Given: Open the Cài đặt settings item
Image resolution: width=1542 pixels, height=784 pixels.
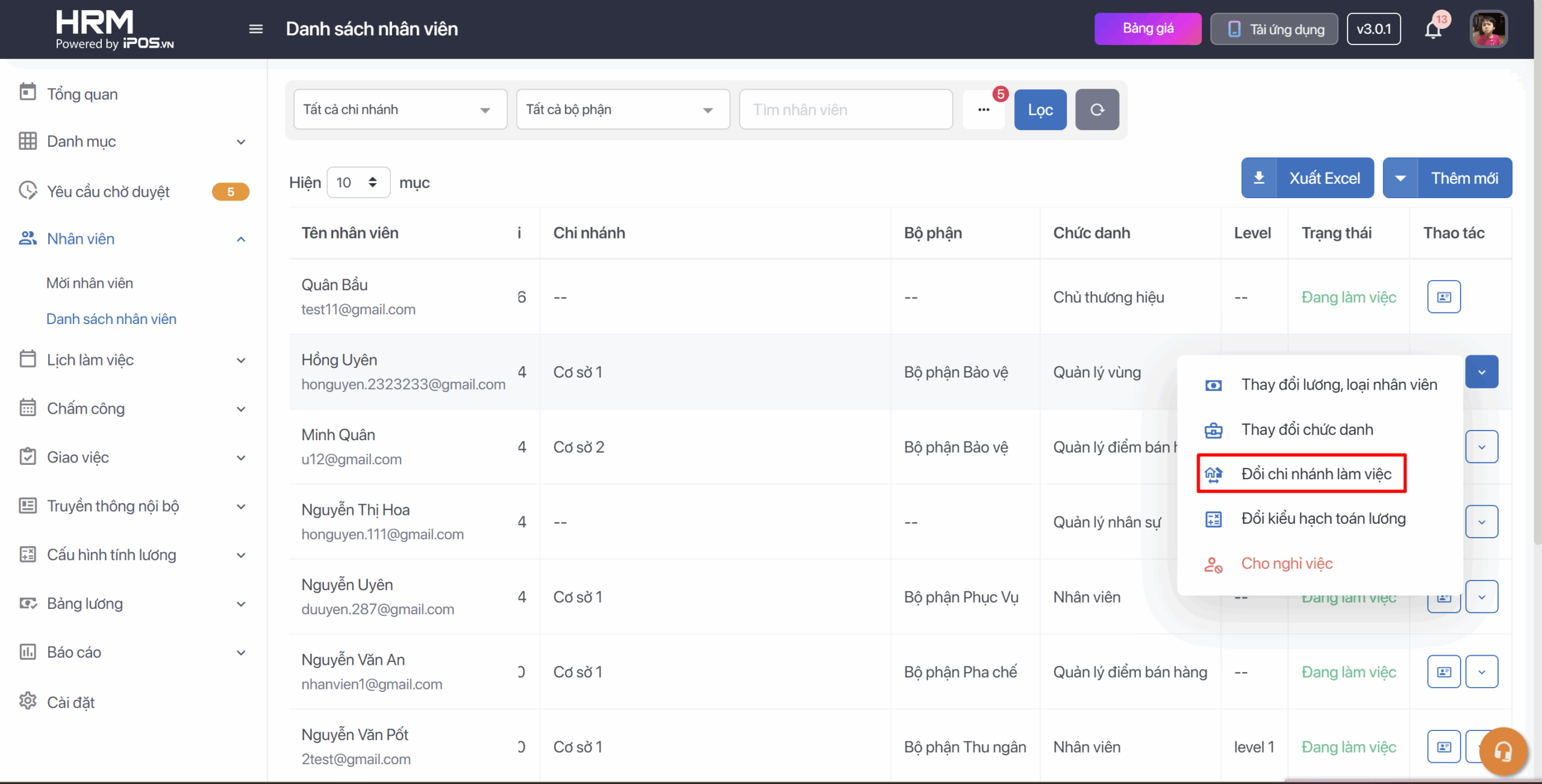Looking at the screenshot, I should [x=71, y=702].
